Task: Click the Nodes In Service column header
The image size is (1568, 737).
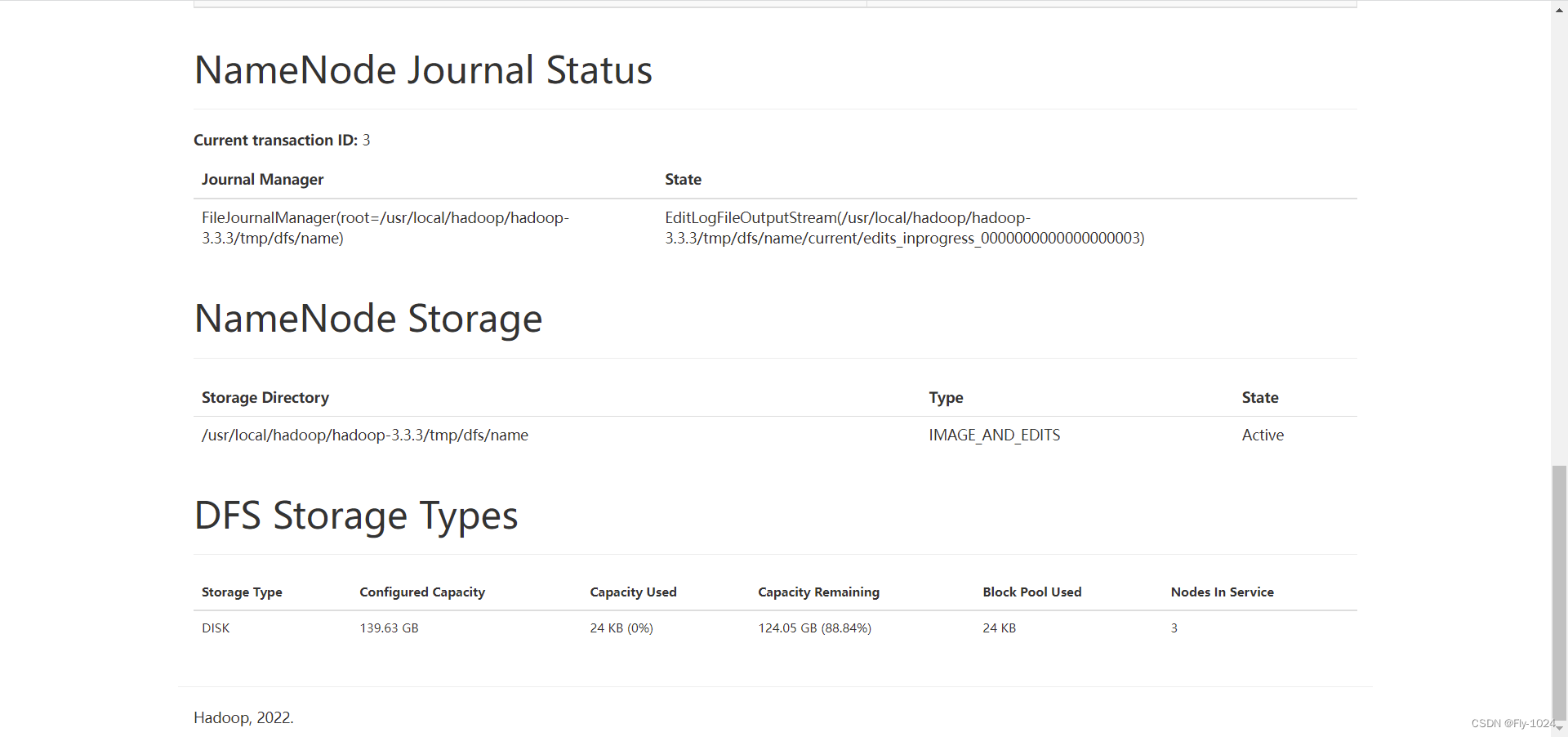Action: pos(1222,592)
